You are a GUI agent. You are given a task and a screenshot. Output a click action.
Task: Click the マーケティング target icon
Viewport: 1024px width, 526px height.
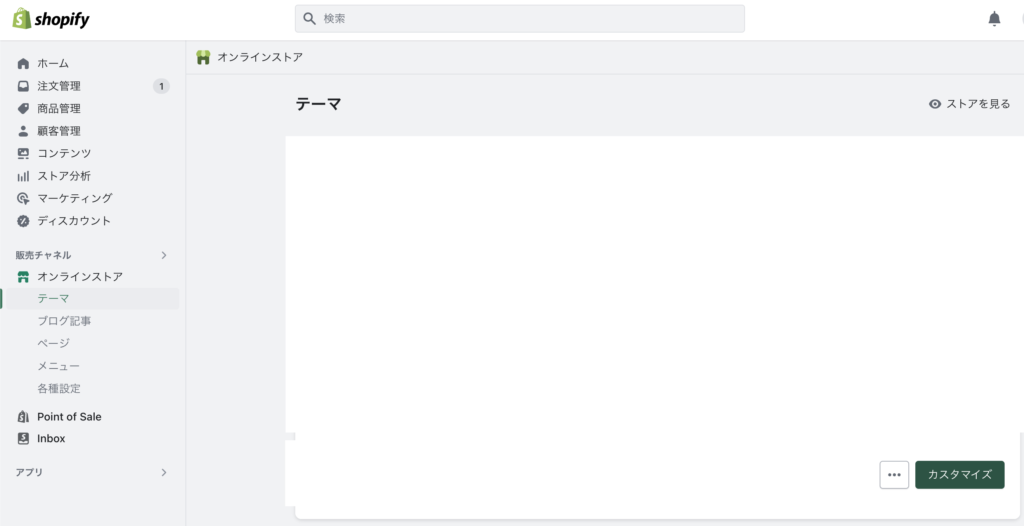pyautogui.click(x=24, y=198)
